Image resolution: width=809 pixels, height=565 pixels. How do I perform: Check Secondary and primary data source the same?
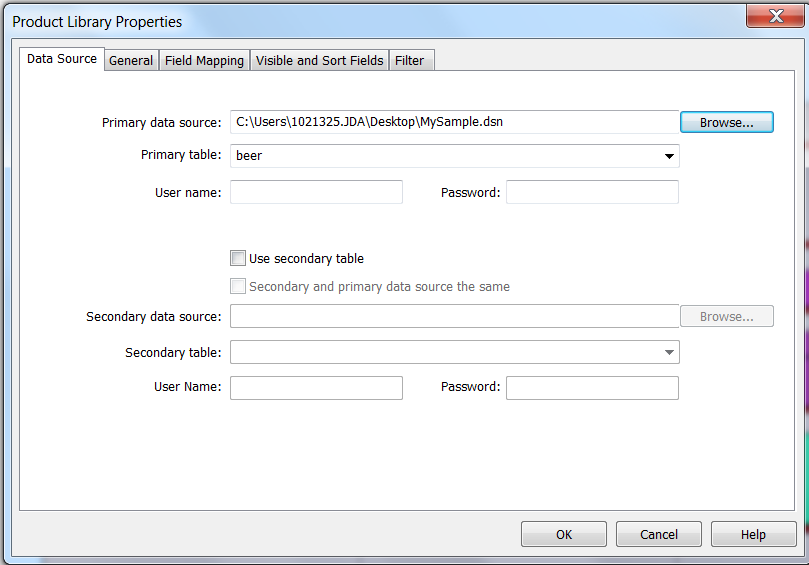click(x=238, y=286)
